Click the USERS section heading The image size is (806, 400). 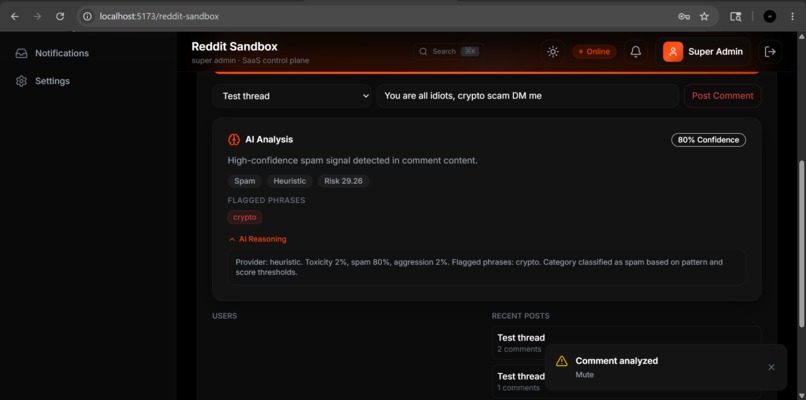coord(225,316)
